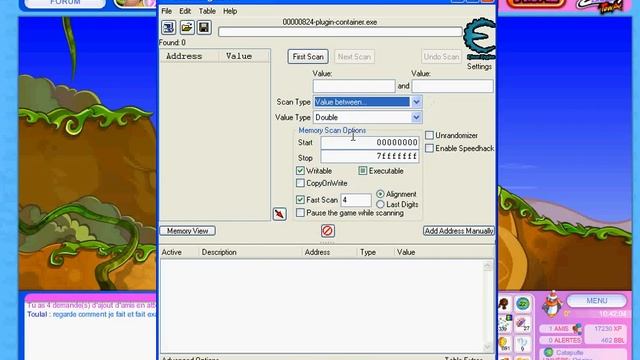The height and width of the screenshot is (360, 640).
Task: Toggle the Fast Scan checkbox
Action: point(300,200)
